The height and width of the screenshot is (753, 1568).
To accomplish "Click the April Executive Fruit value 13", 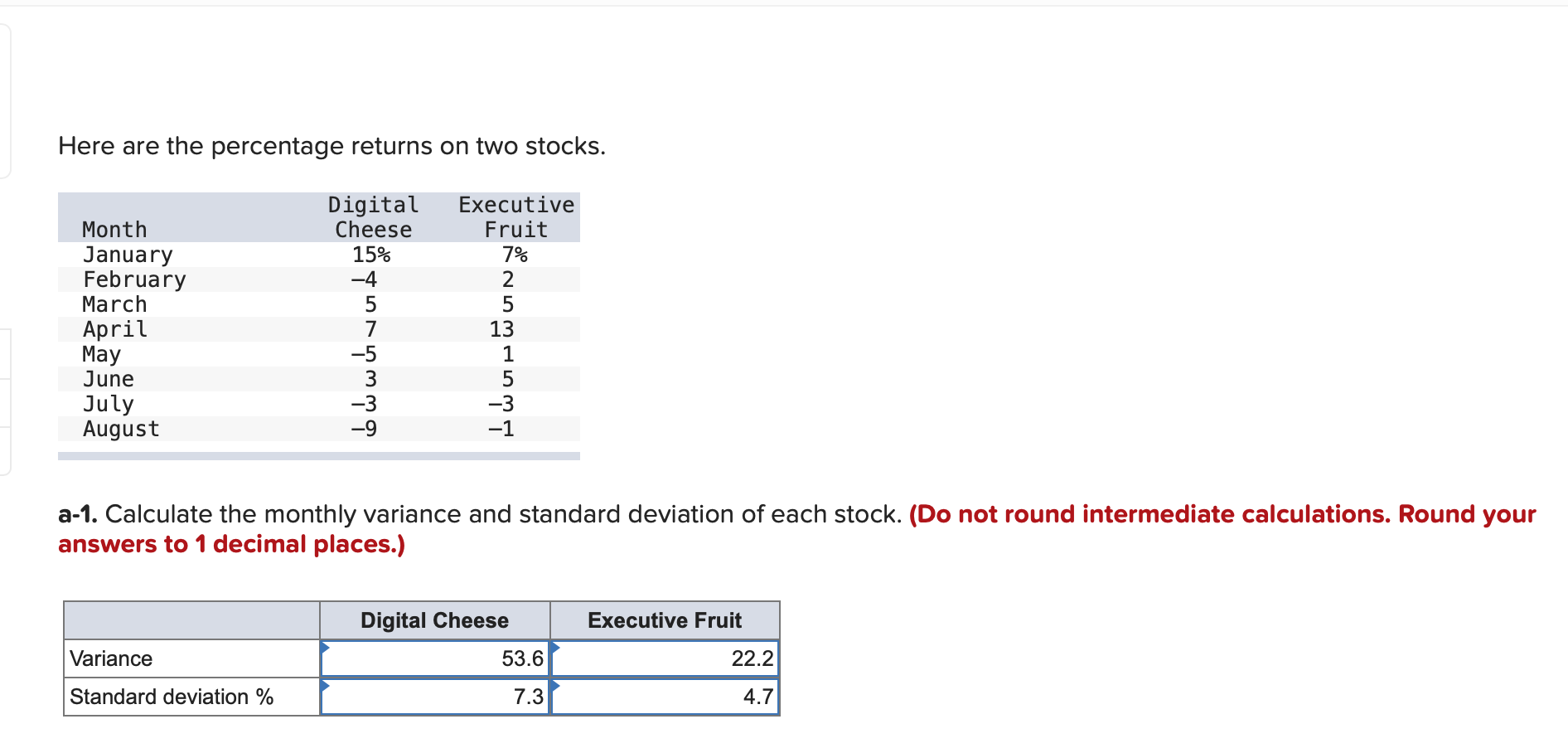I will (501, 329).
